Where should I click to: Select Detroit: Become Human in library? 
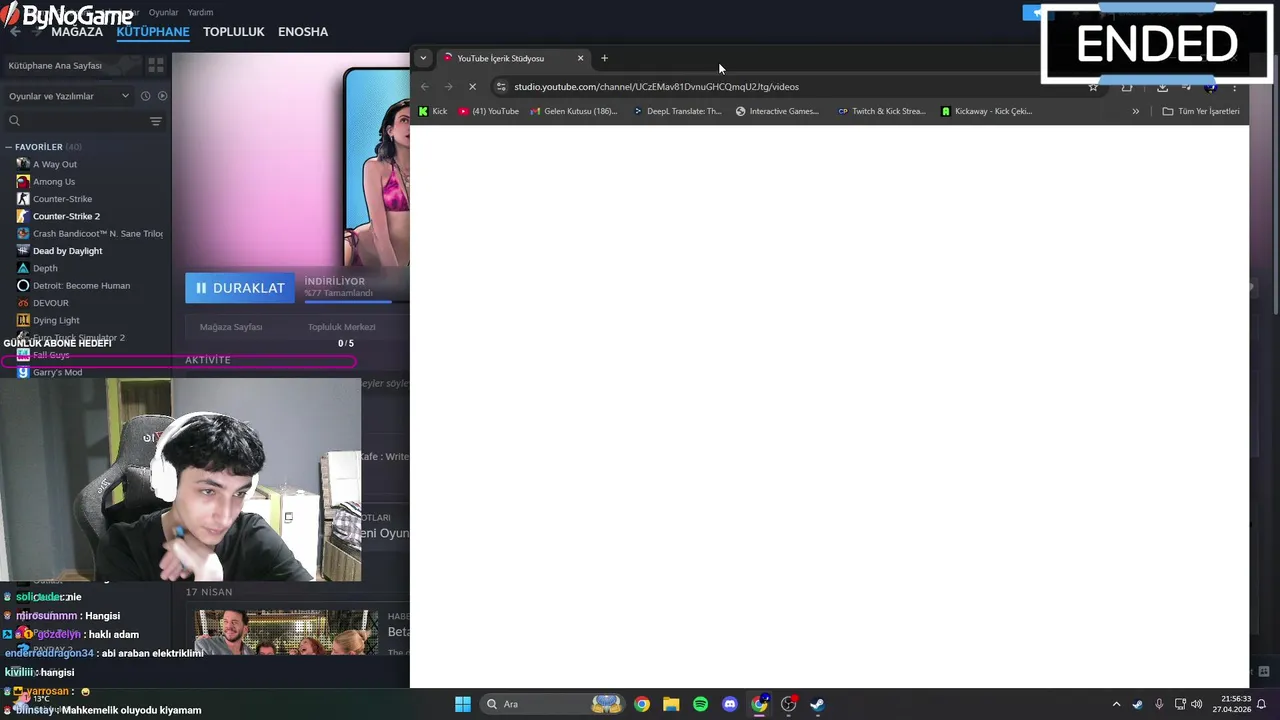[x=81, y=286]
